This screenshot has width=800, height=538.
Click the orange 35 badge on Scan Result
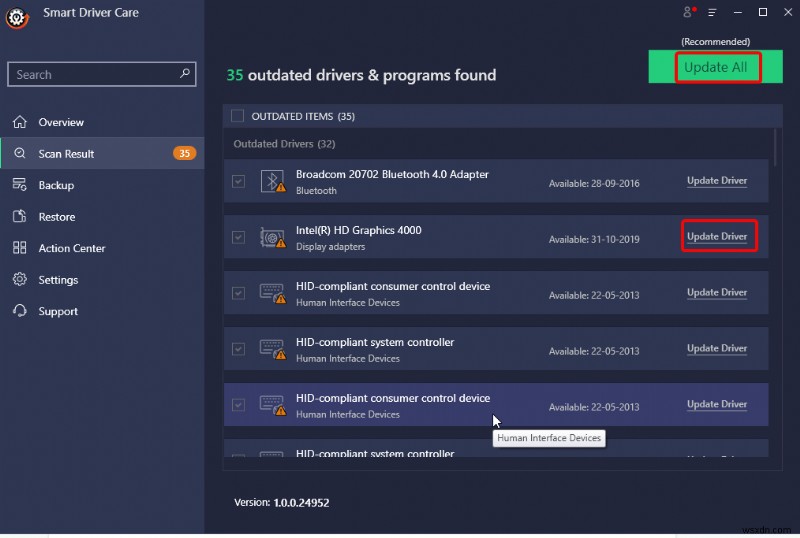point(184,153)
